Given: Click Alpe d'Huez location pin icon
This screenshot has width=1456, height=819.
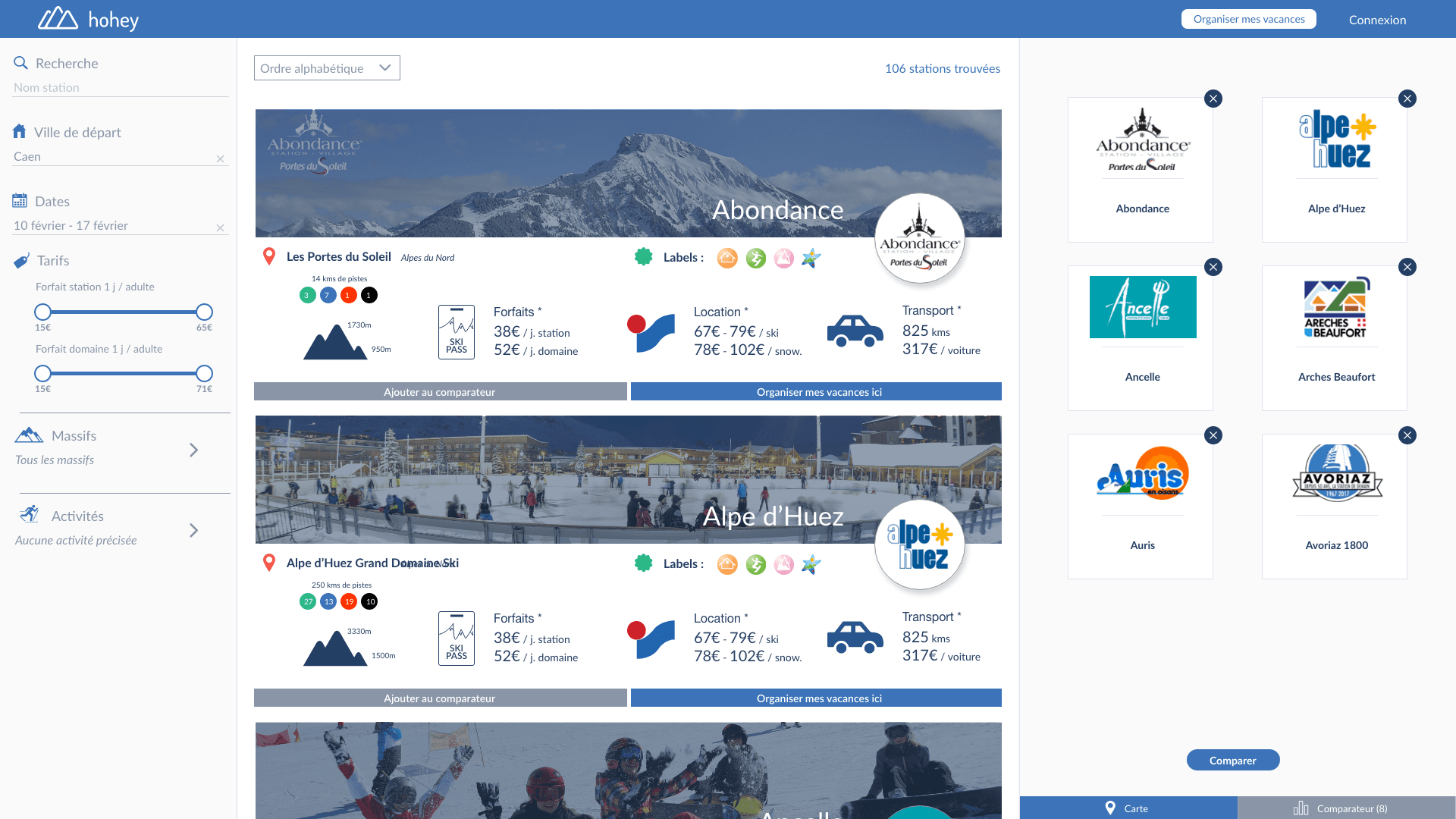Looking at the screenshot, I should (268, 563).
